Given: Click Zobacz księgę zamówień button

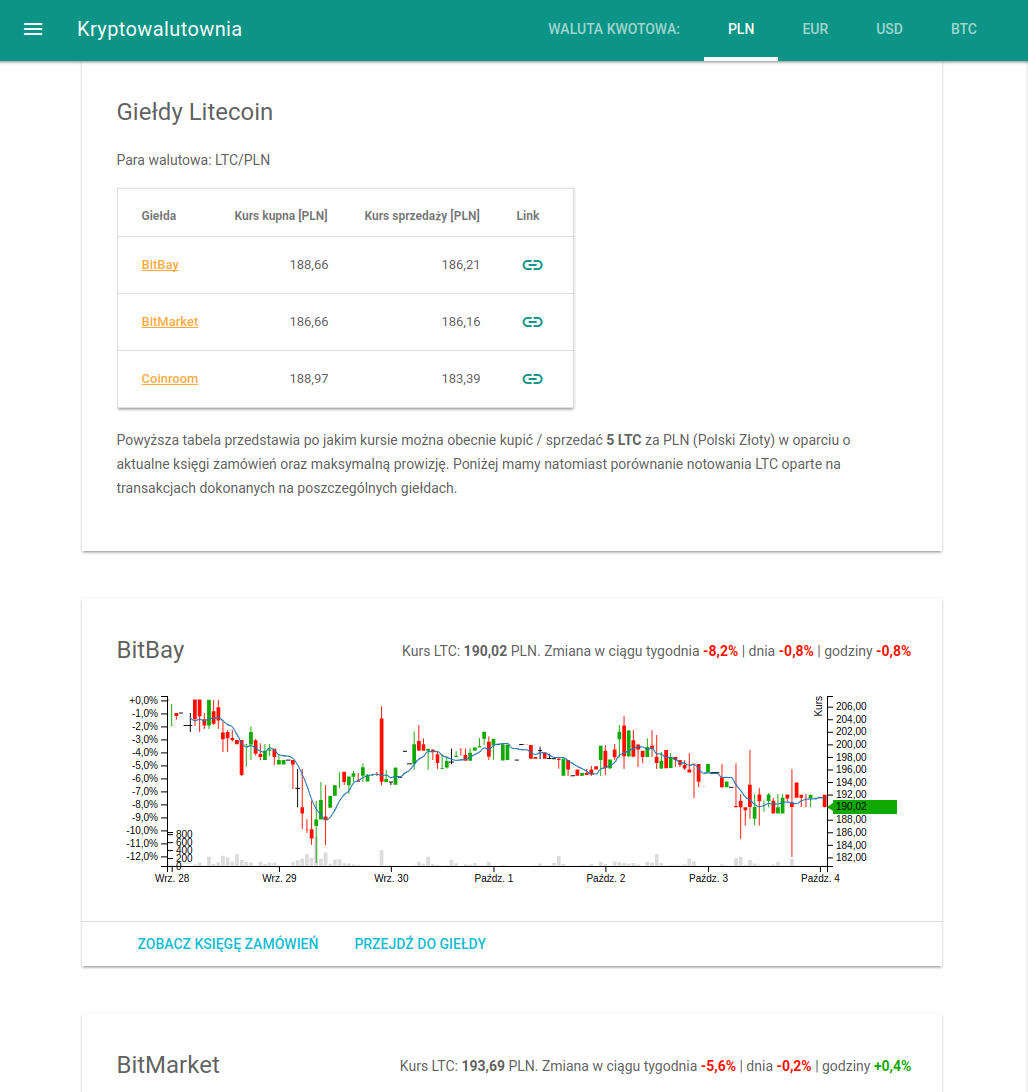Looking at the screenshot, I should [x=228, y=944].
